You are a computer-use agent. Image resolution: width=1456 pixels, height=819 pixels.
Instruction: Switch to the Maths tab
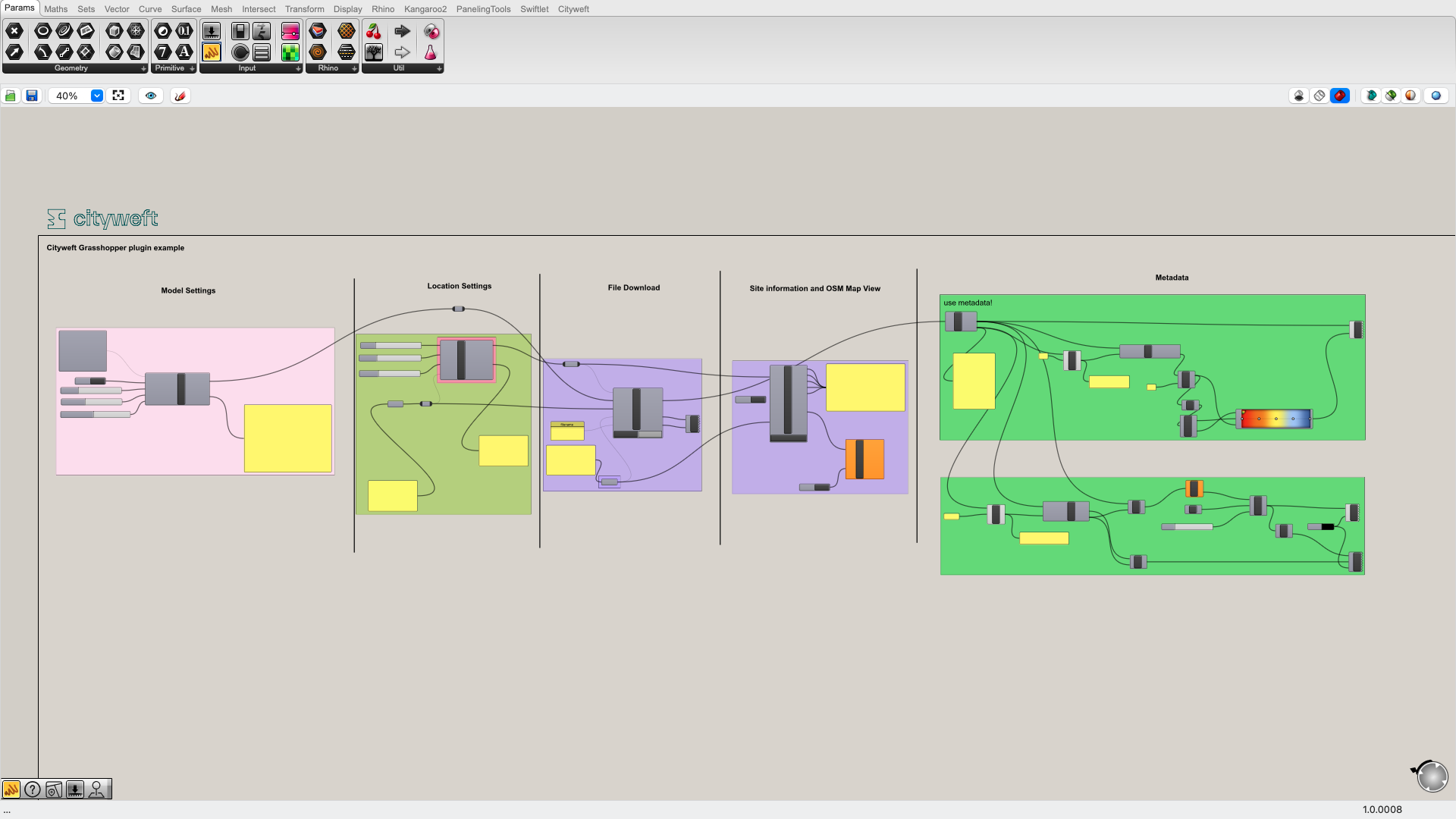tap(55, 9)
